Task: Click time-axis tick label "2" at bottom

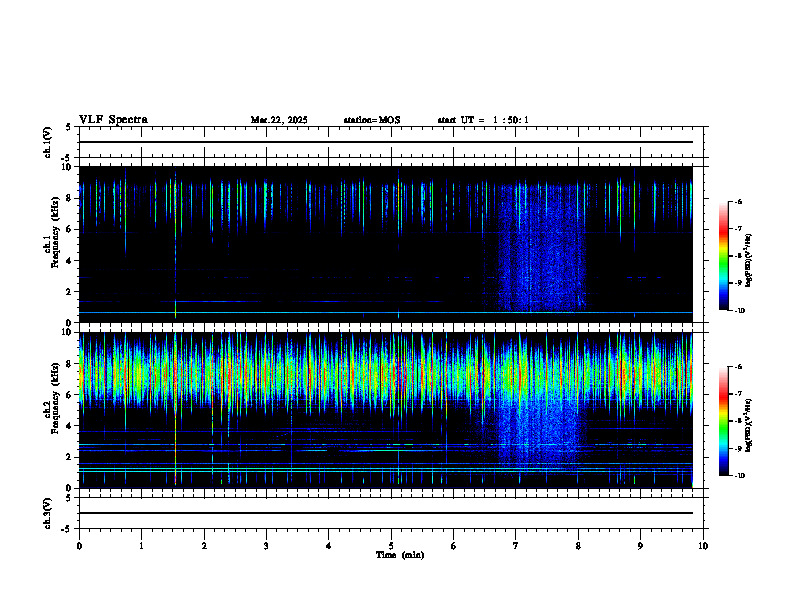Action: tap(204, 546)
